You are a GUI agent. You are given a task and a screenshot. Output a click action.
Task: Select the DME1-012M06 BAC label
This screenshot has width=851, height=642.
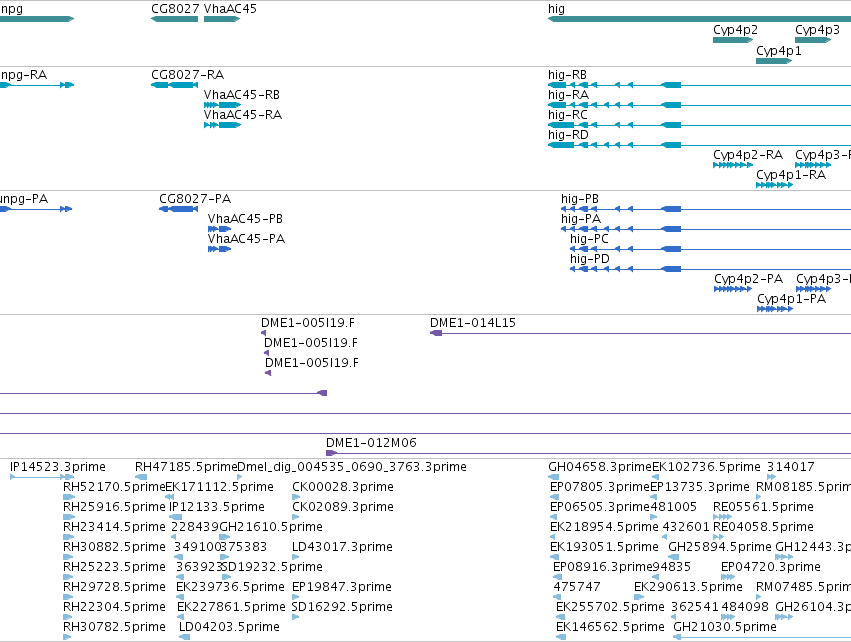click(x=371, y=443)
